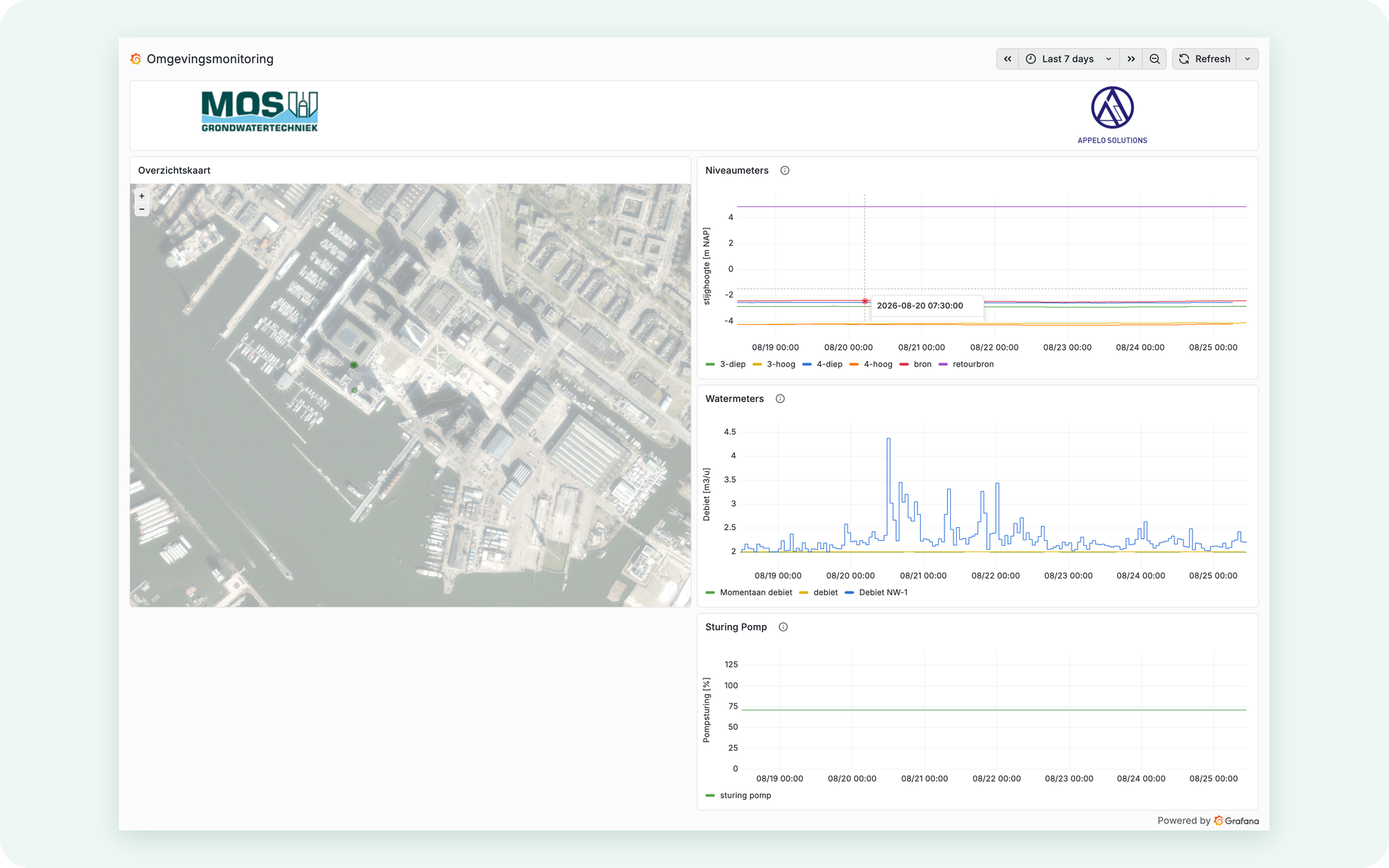This screenshot has width=1389, height=868.
Task: Toggle the bron series in legend
Action: click(x=916, y=365)
